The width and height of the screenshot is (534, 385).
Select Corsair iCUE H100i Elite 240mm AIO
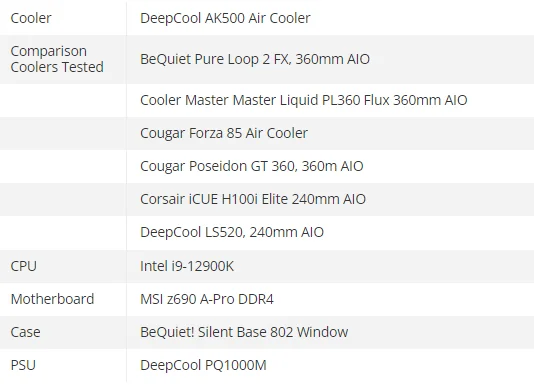coord(253,199)
